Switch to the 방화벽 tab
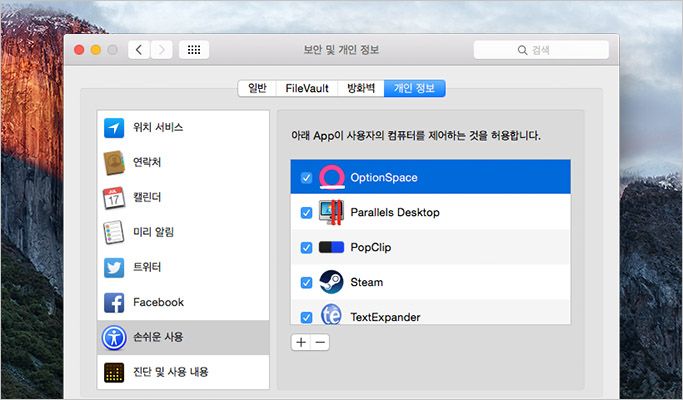Image resolution: width=683 pixels, height=400 pixels. pos(361,88)
